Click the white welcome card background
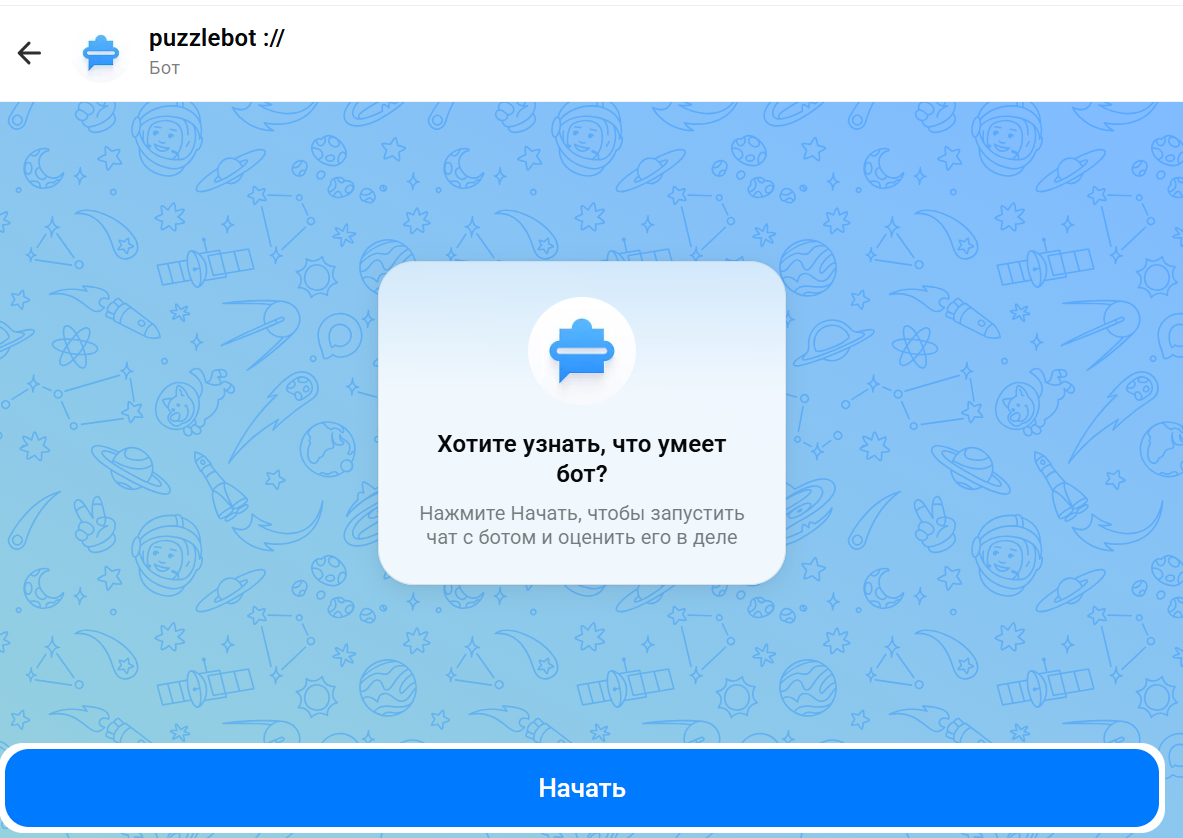 click(x=582, y=422)
